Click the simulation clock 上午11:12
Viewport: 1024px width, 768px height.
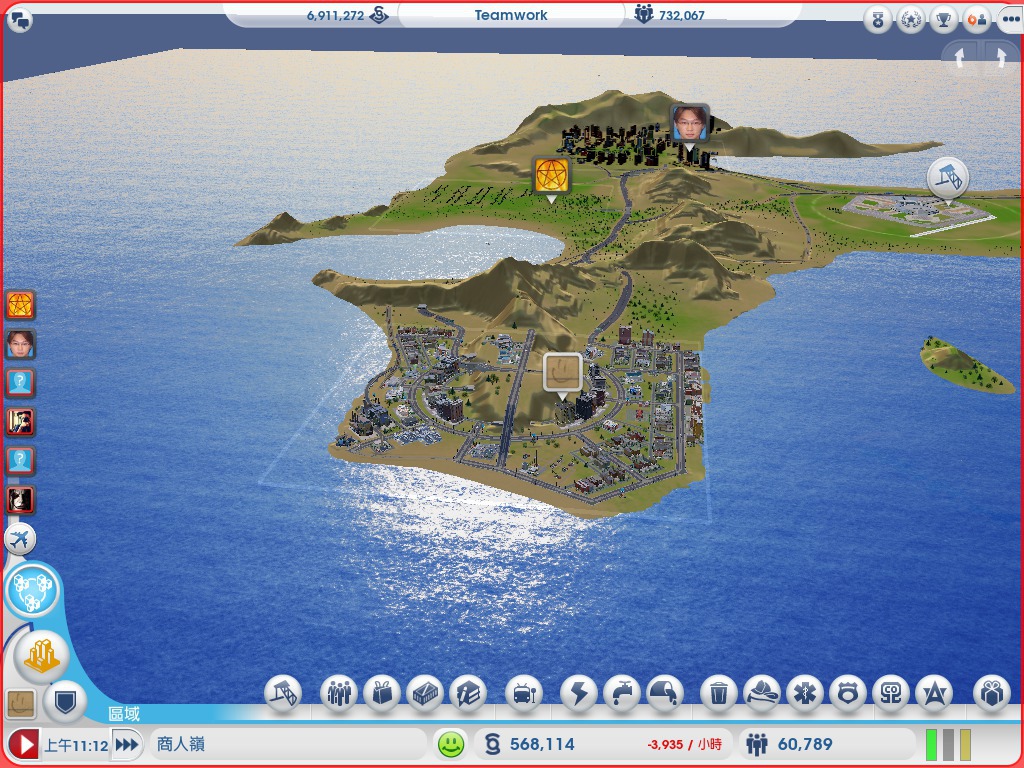pyautogui.click(x=76, y=745)
